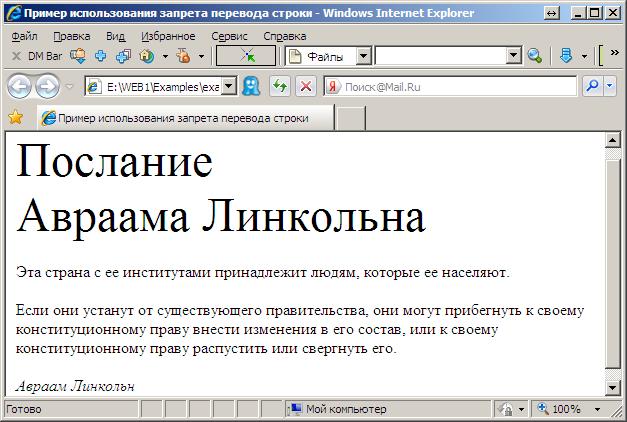The image size is (627, 422).
Task: Maximize the Internet Explorer window
Action: (x=595, y=13)
